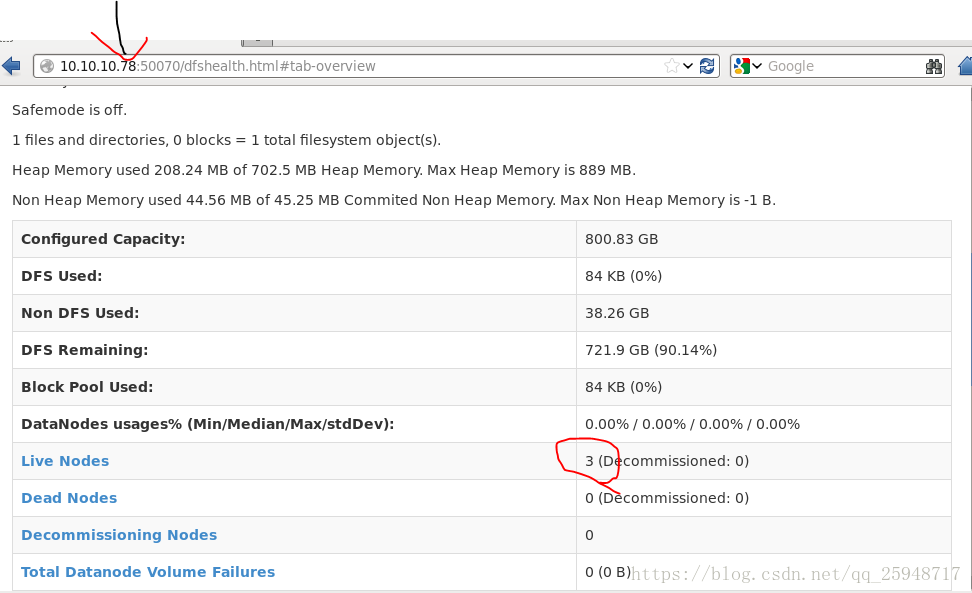Open Total Datanode Volume Failures link
Viewport: 972px width, 593px height.
148,572
